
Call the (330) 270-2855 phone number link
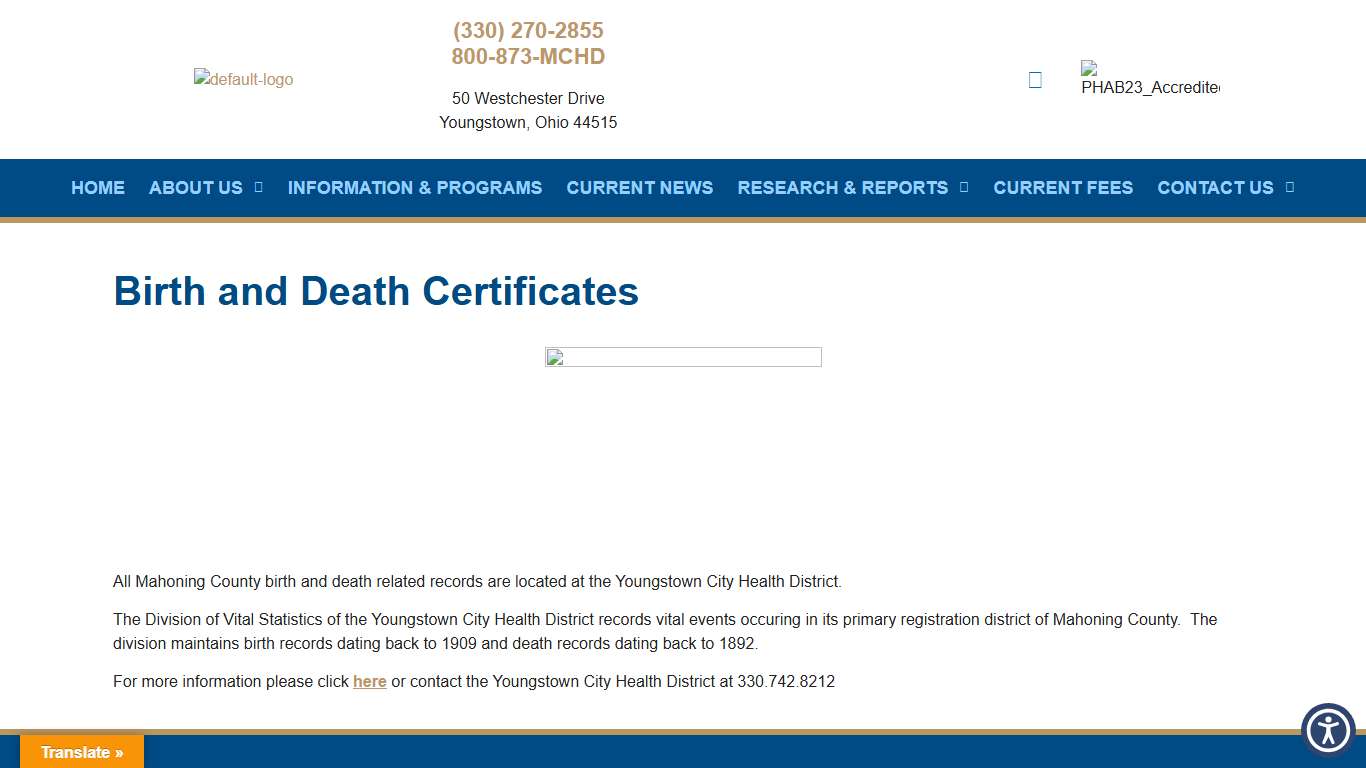click(527, 30)
